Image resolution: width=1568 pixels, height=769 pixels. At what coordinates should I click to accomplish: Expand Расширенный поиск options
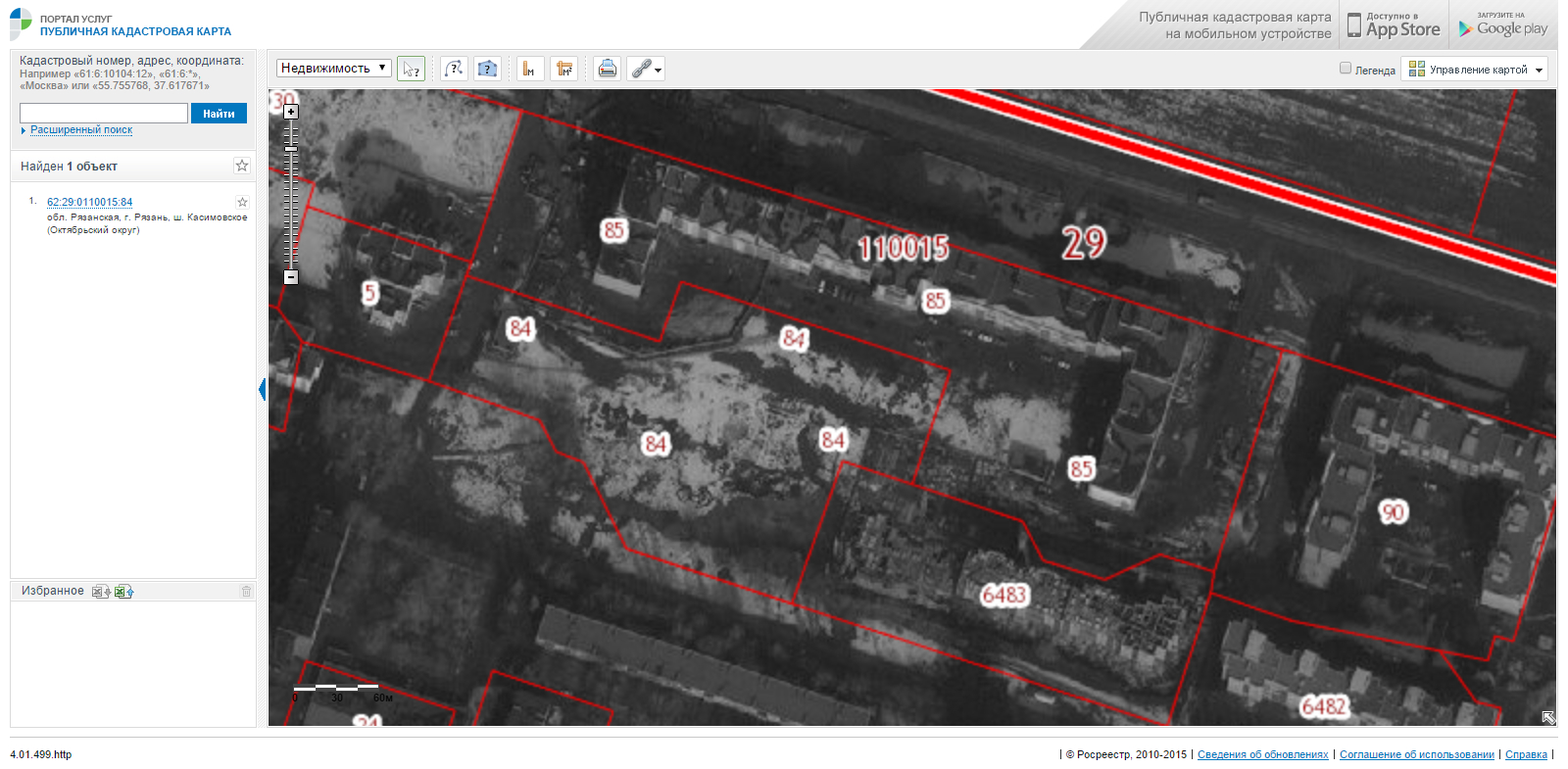coord(80,129)
